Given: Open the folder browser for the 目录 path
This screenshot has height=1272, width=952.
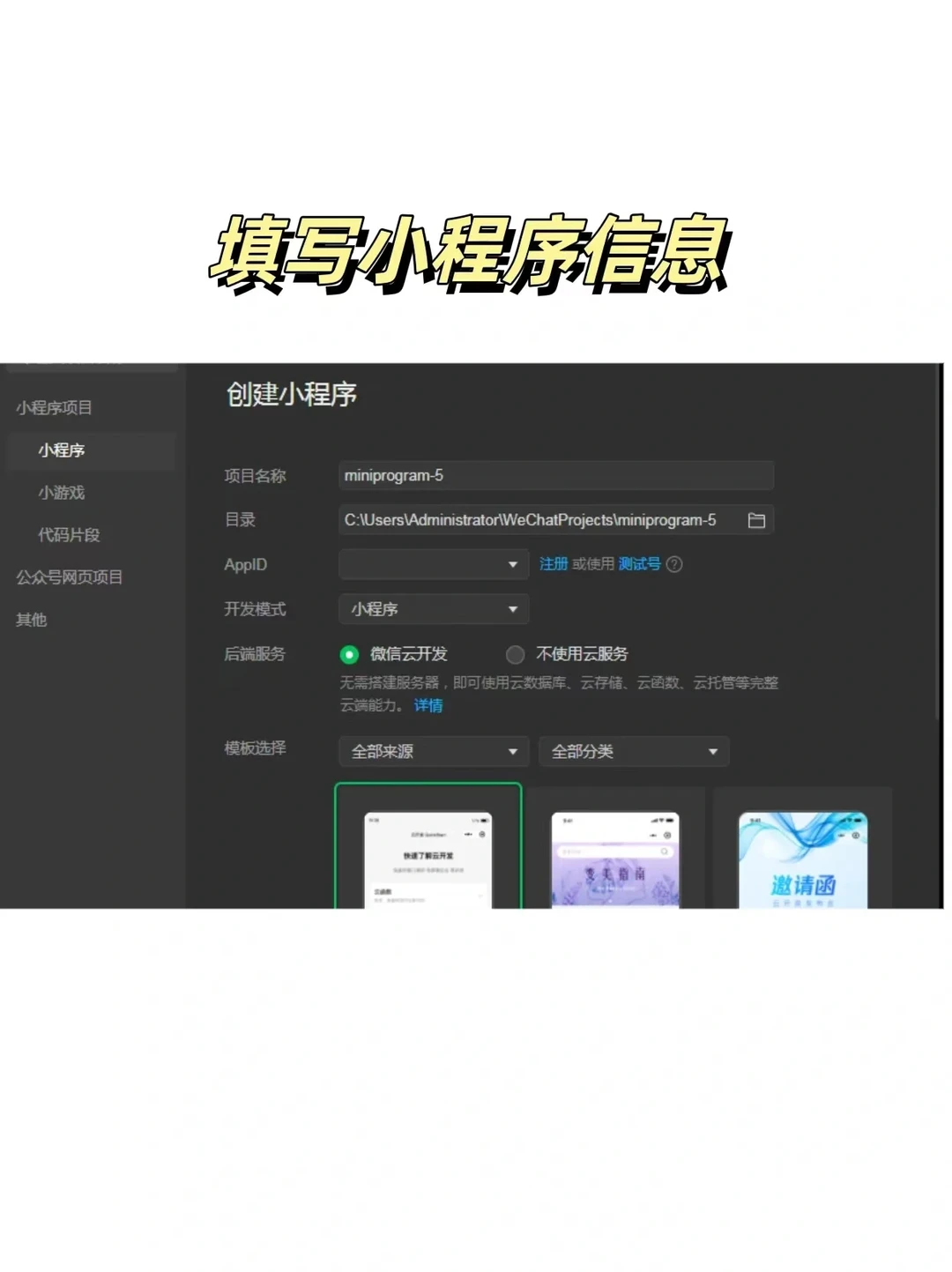Looking at the screenshot, I should tap(755, 520).
